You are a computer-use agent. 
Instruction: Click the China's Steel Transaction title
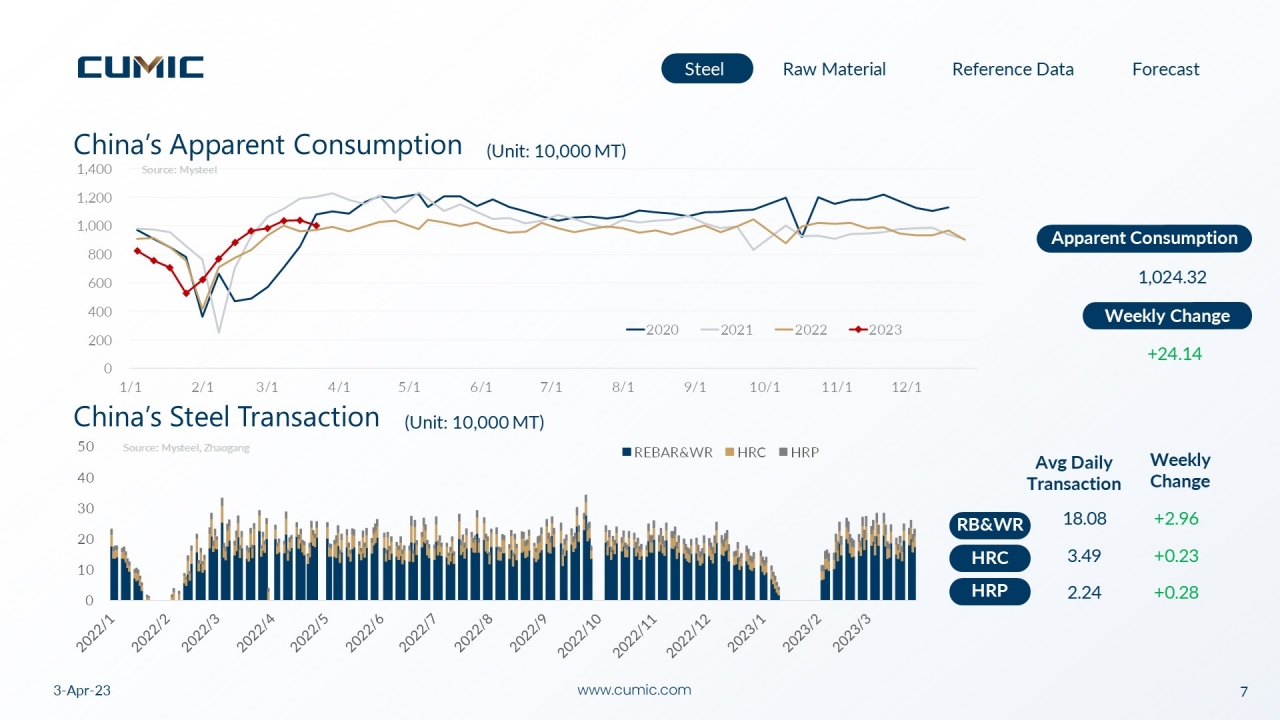pyautogui.click(x=227, y=417)
